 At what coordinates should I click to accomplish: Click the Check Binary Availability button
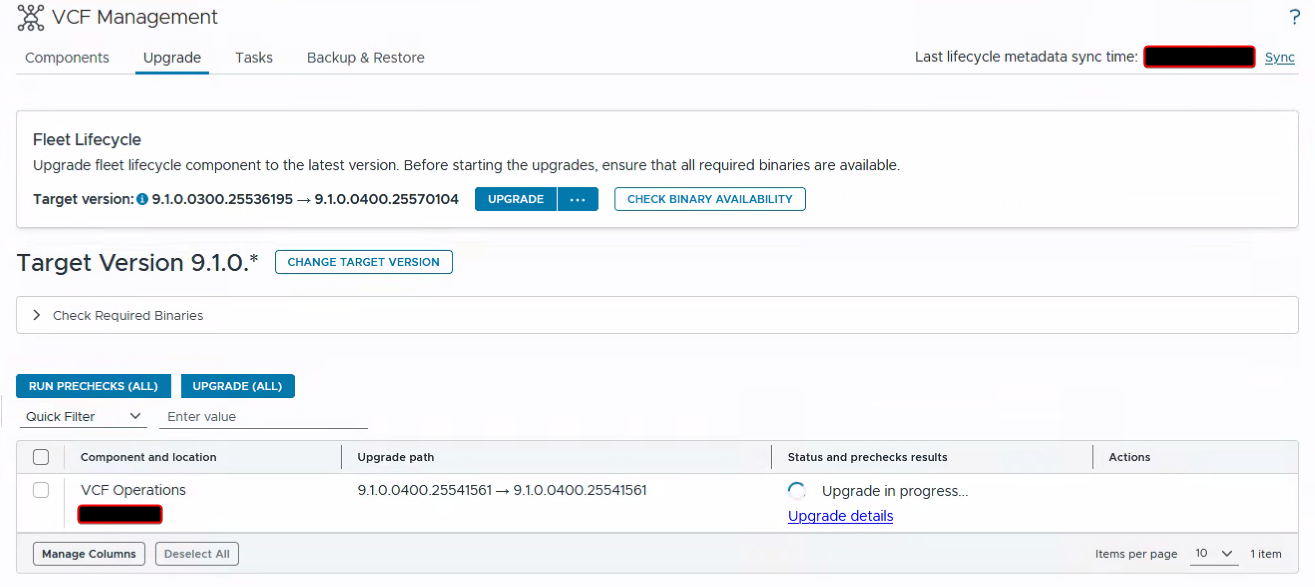click(710, 199)
